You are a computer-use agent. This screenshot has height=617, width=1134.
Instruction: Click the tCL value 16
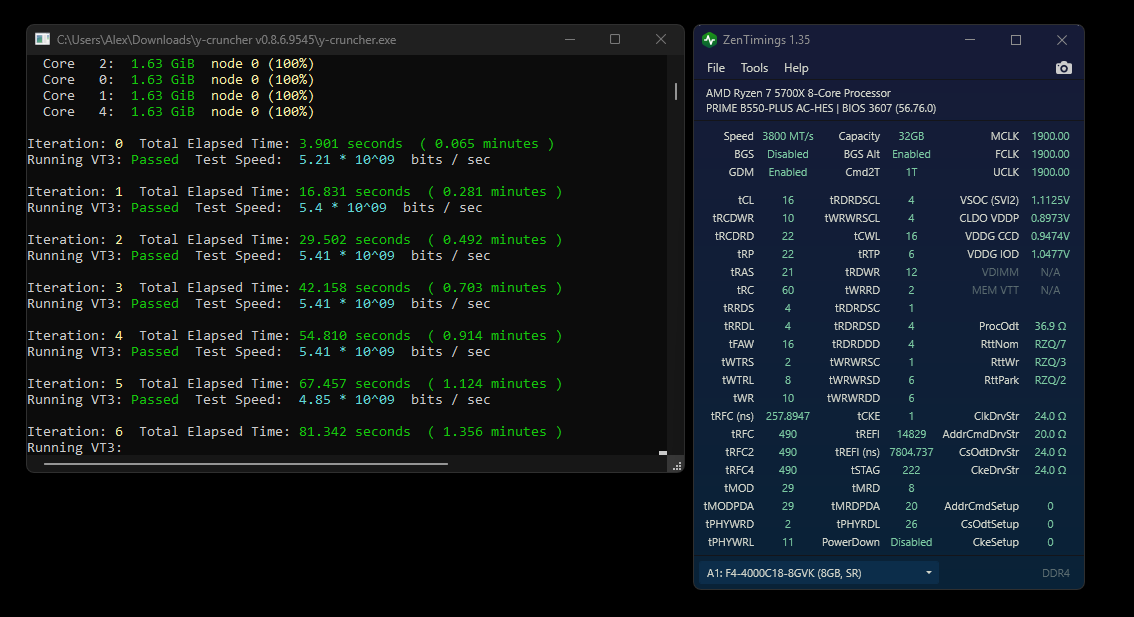(788, 200)
